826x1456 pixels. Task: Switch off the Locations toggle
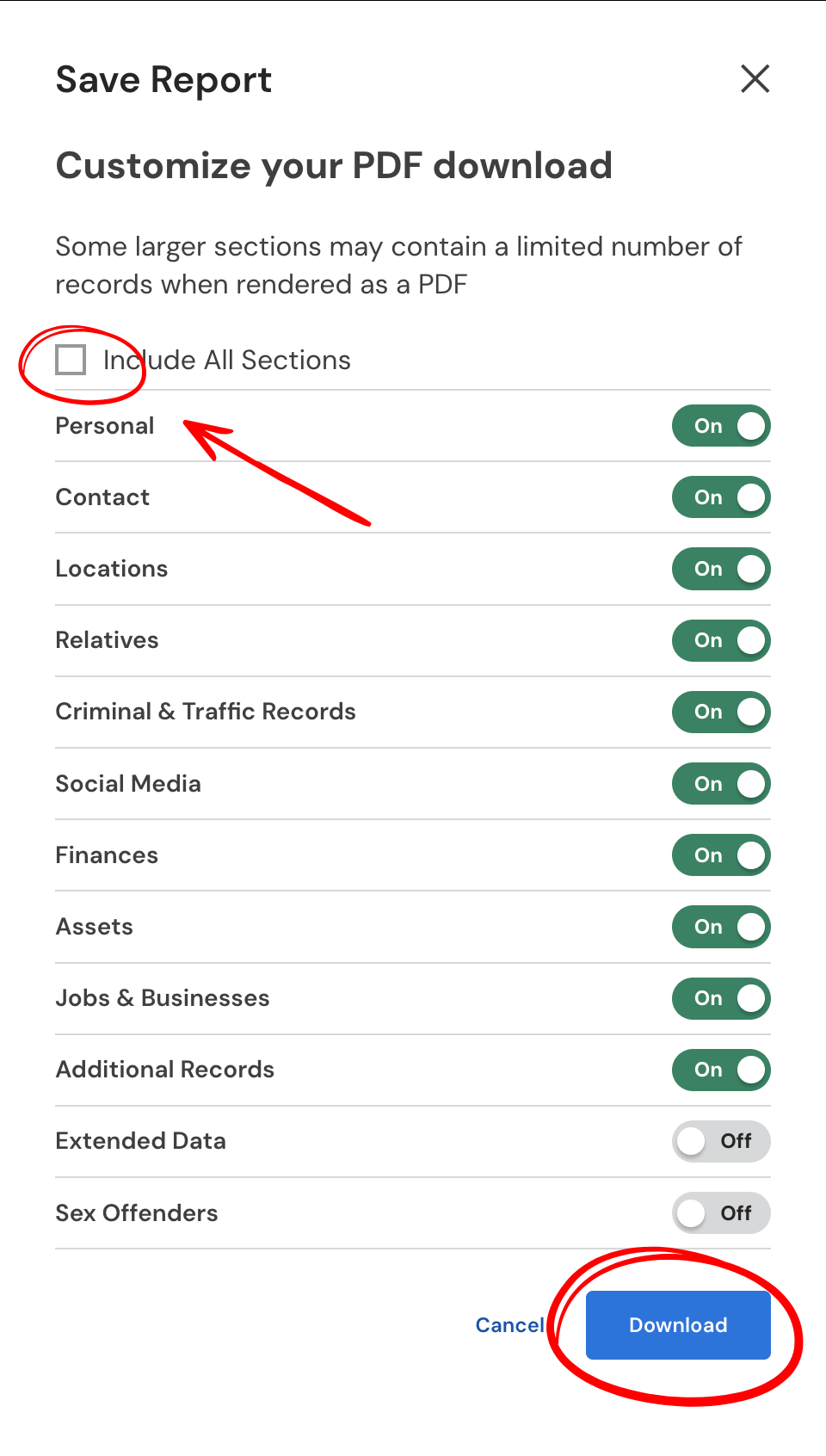pyautogui.click(x=721, y=569)
